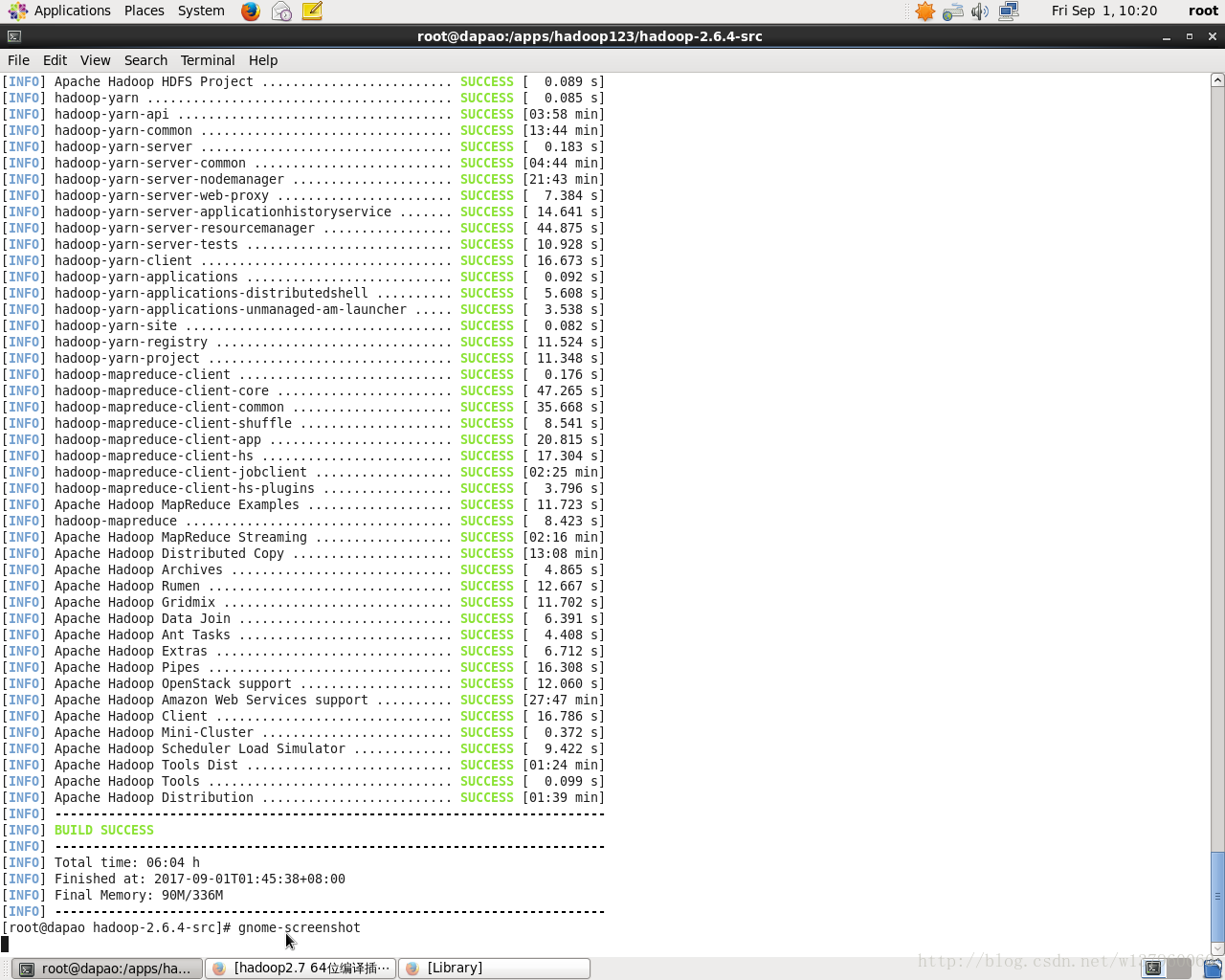Maximize the terminal window
Screen dimensions: 1225x980
tap(1190, 36)
